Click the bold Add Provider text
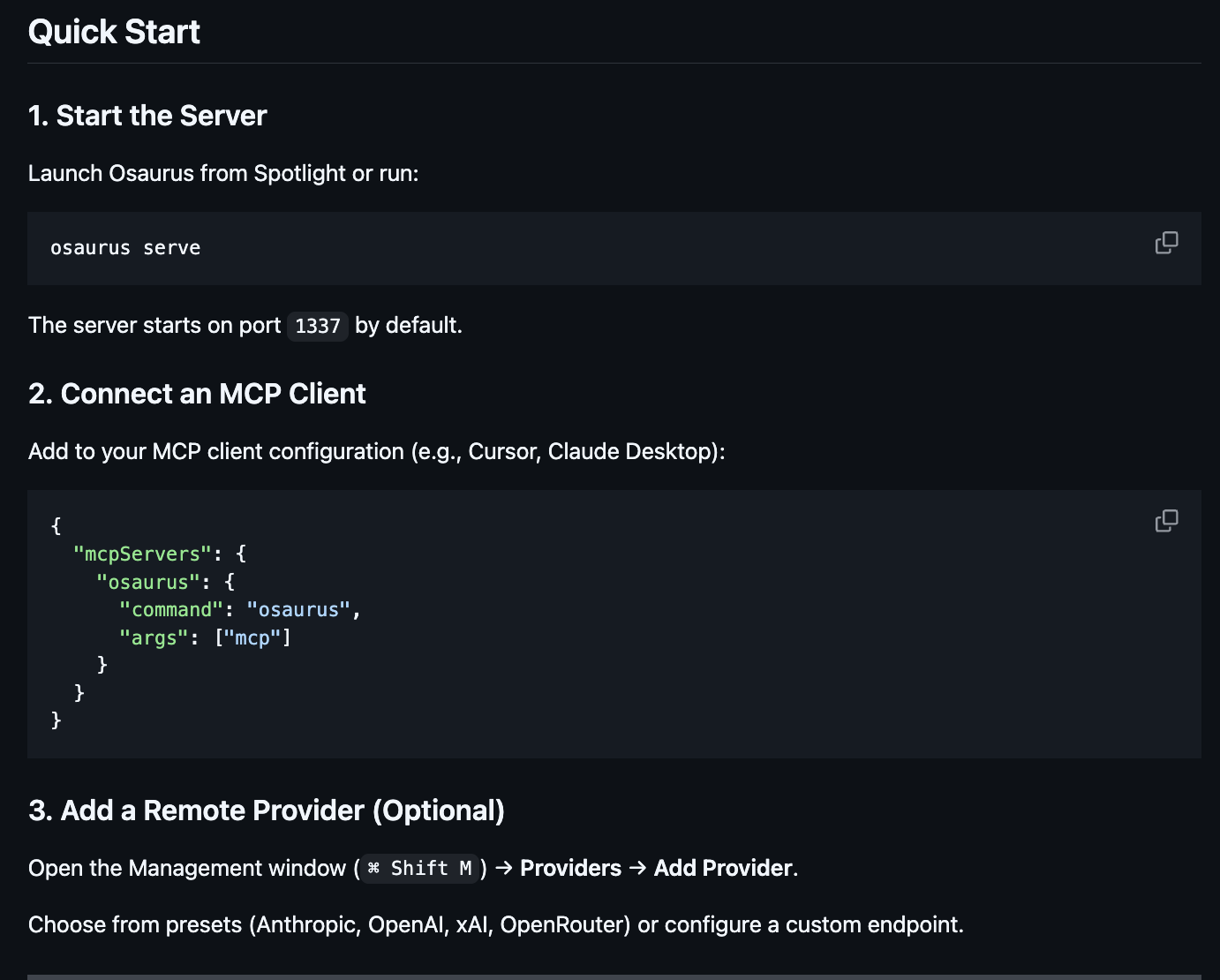 tap(723, 869)
